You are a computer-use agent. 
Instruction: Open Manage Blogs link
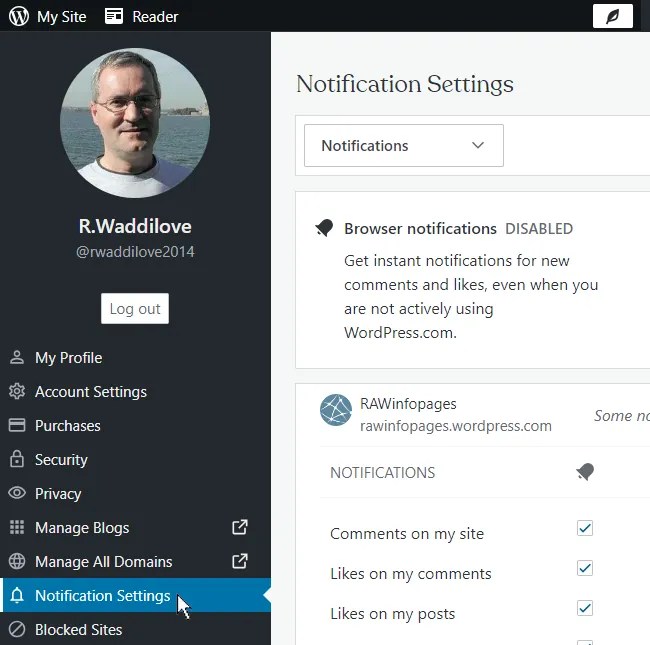[82, 528]
